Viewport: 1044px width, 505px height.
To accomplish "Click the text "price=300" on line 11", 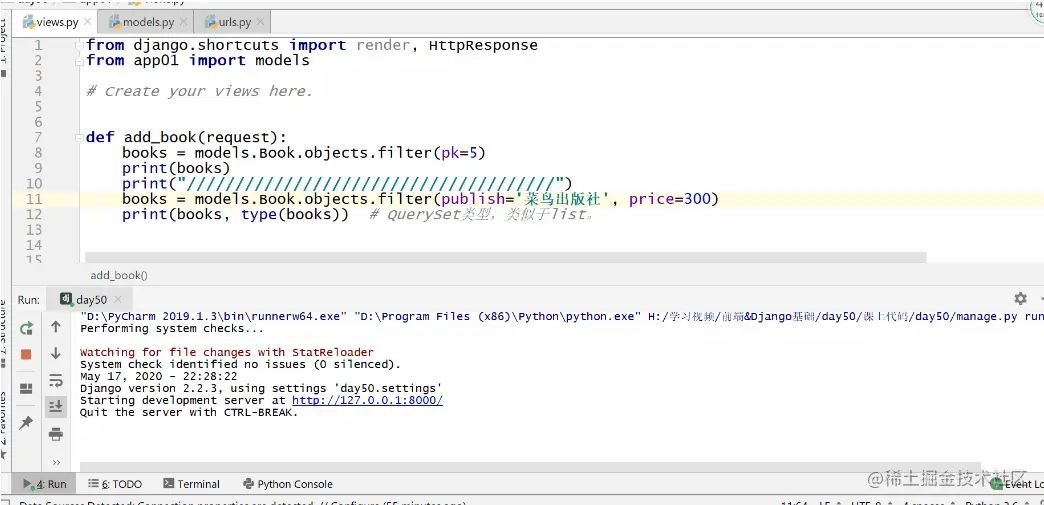I will click(670, 199).
